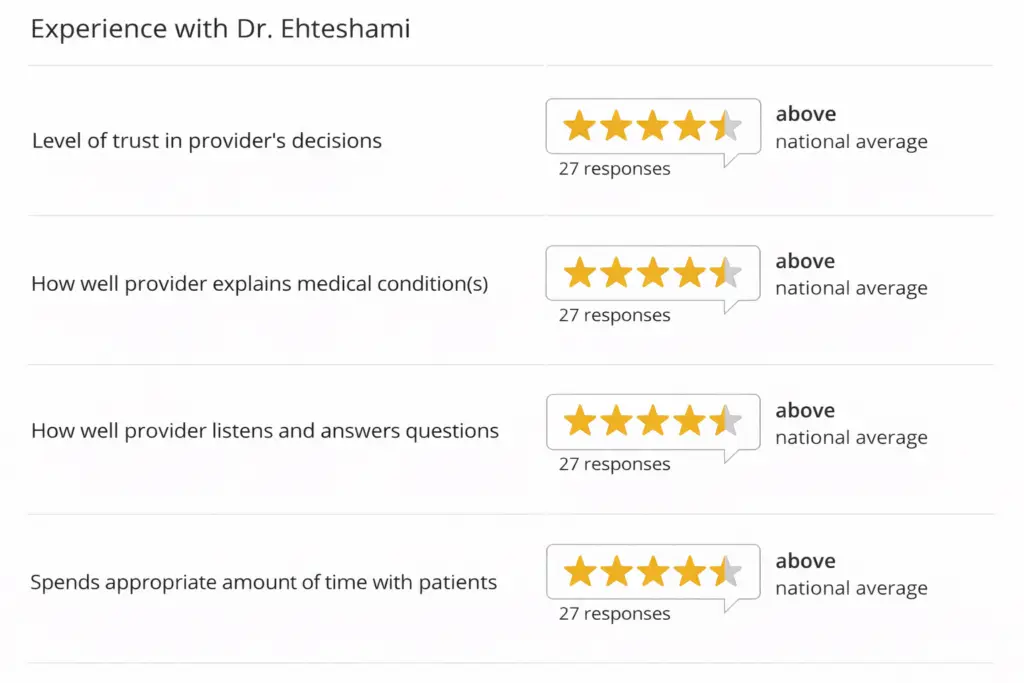Click half-filled fifth star in listens rating
Image resolution: width=1024 pixels, height=683 pixels.
pos(727,421)
